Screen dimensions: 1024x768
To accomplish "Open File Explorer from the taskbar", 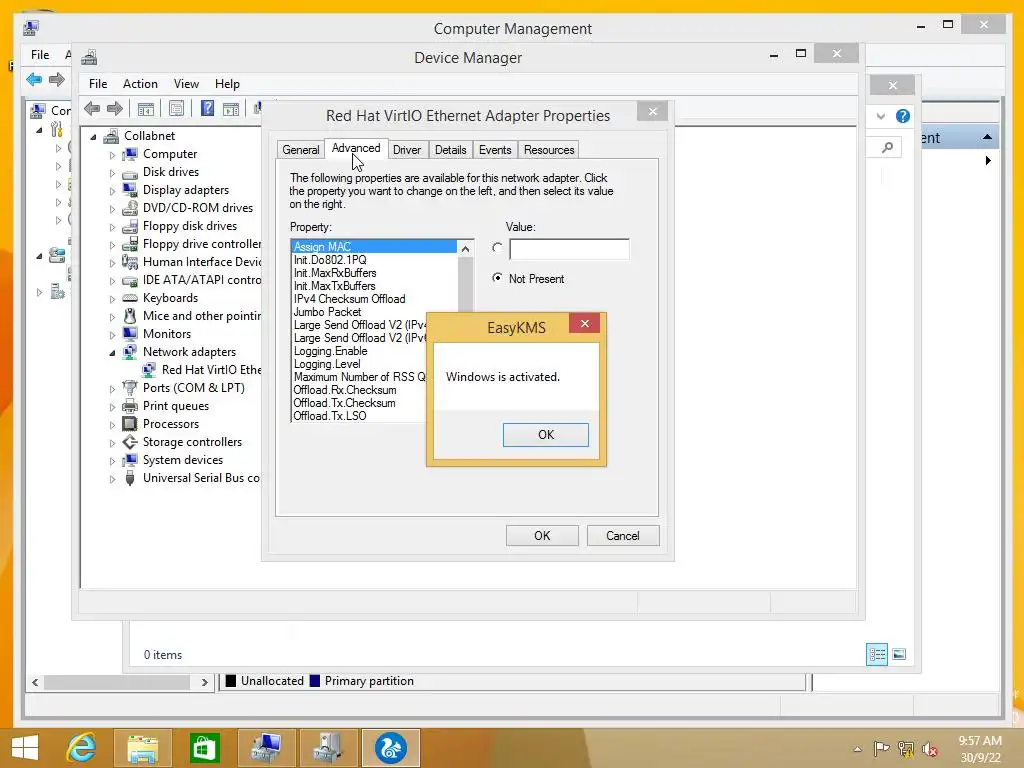I will [142, 748].
